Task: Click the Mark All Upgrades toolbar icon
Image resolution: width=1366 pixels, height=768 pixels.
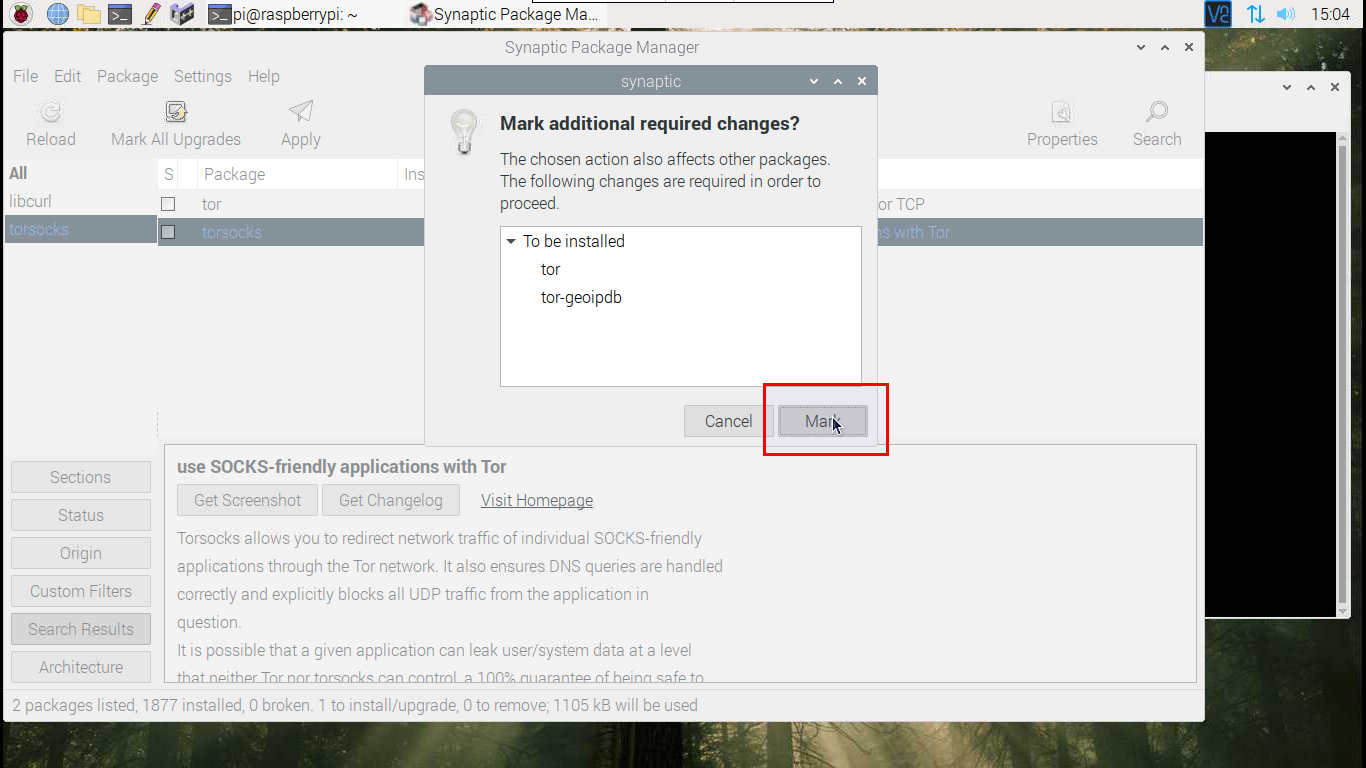Action: pos(176,112)
